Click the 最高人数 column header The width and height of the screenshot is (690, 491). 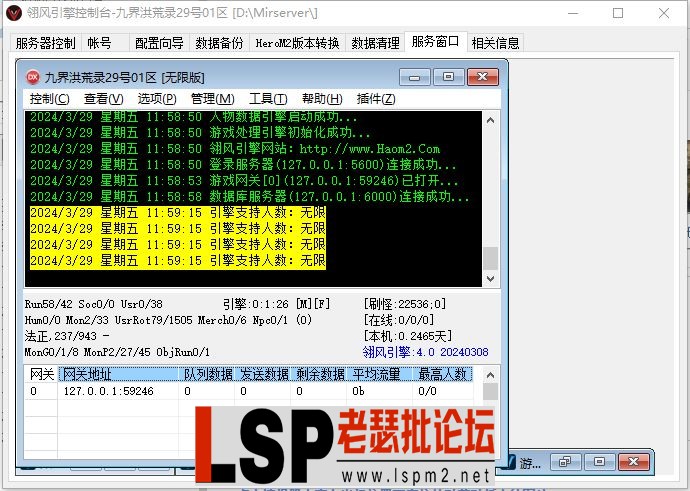click(442, 374)
